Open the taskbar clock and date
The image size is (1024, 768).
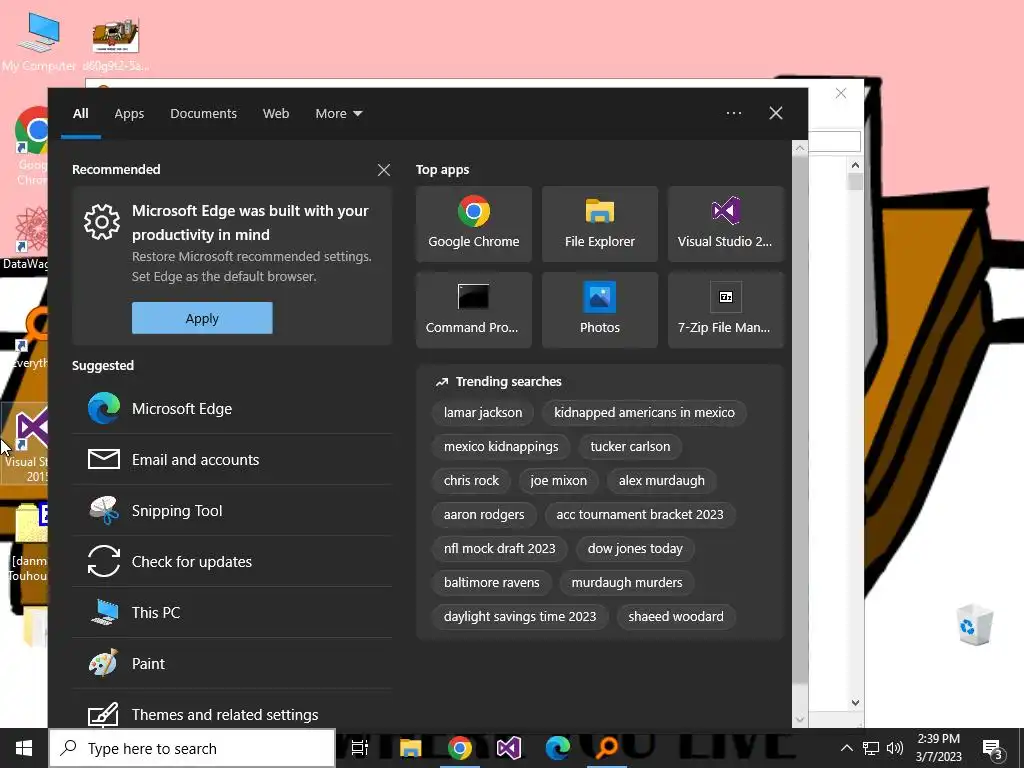click(x=938, y=748)
